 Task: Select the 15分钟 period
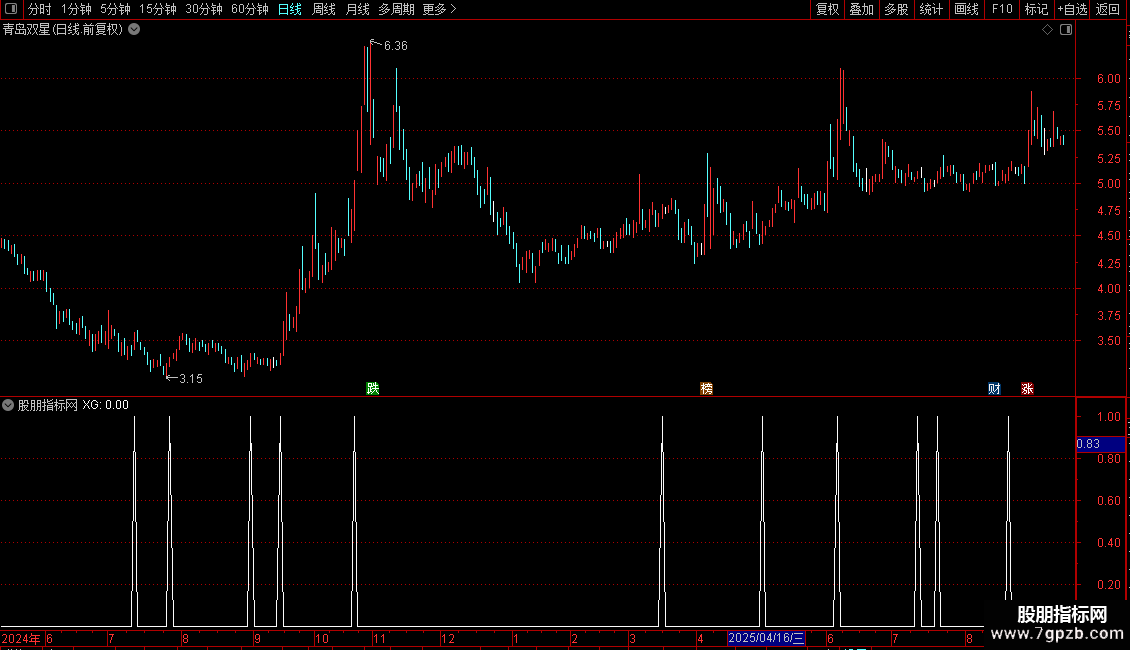point(158,9)
